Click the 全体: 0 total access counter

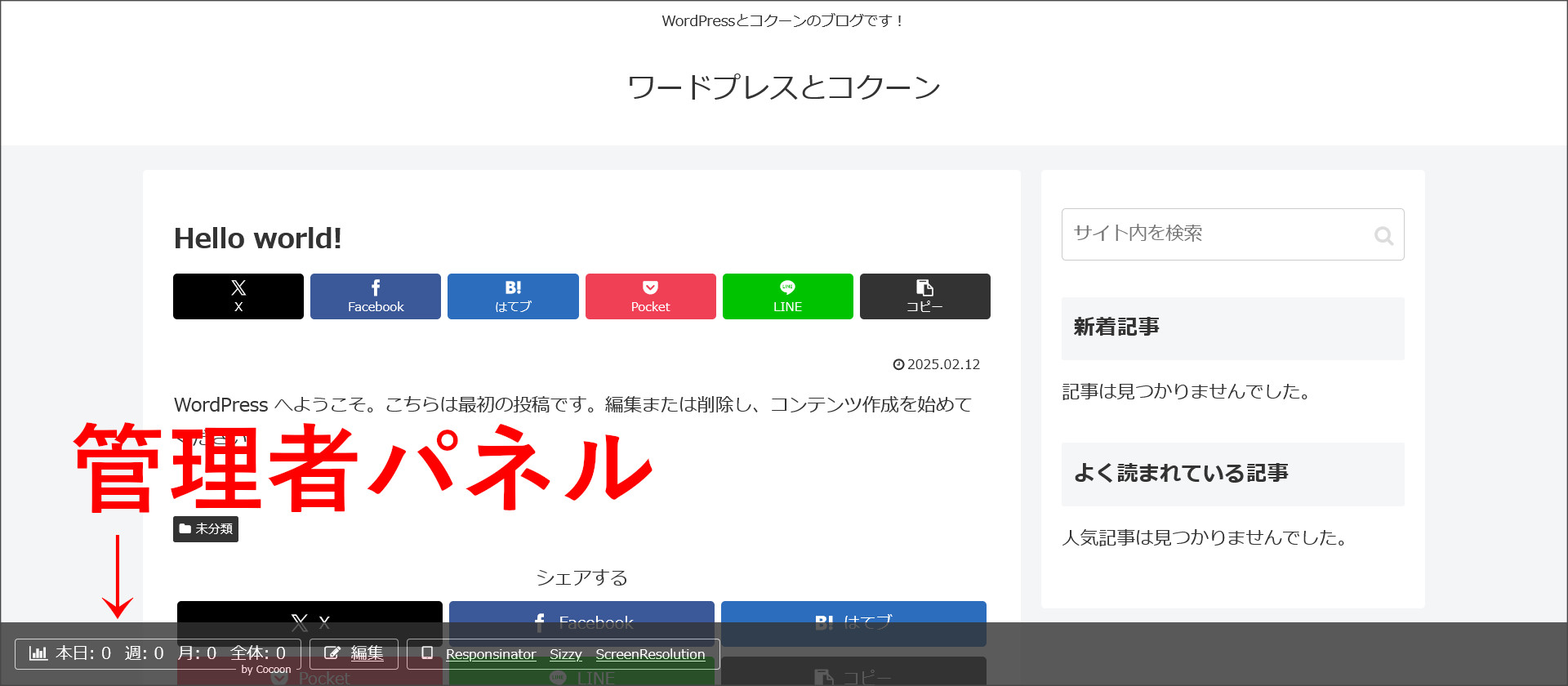tap(258, 653)
